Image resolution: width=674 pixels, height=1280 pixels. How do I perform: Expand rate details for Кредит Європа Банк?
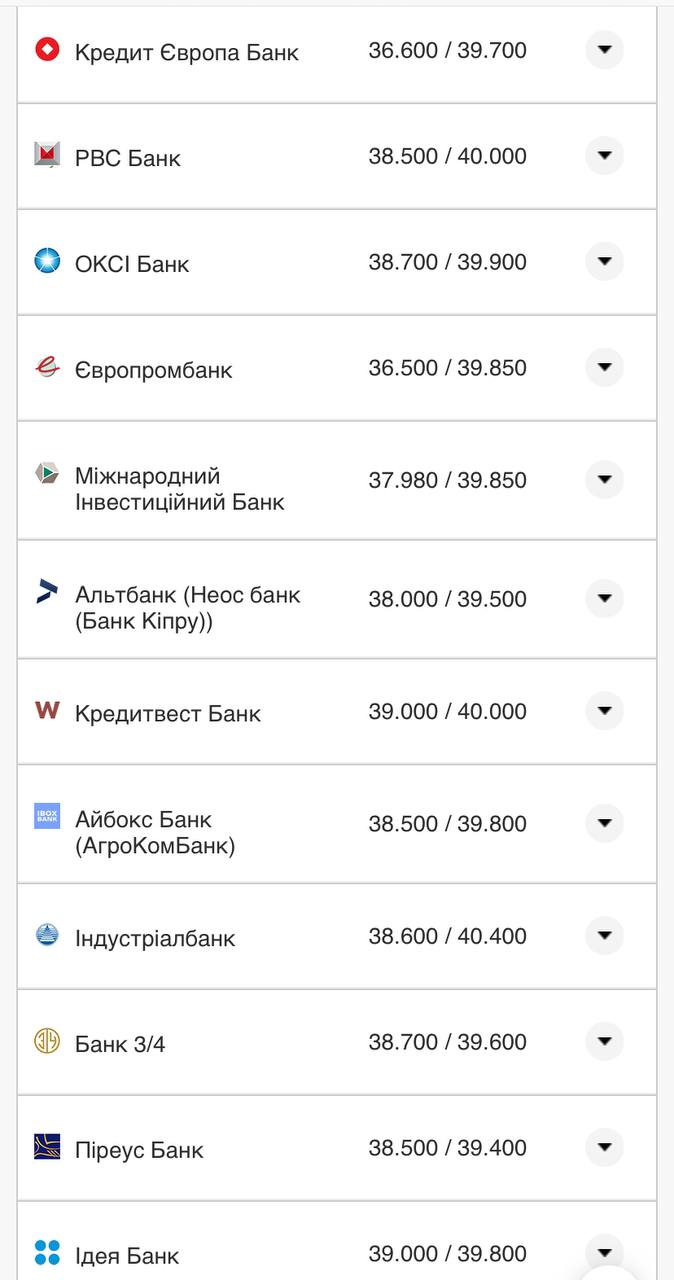(x=604, y=49)
